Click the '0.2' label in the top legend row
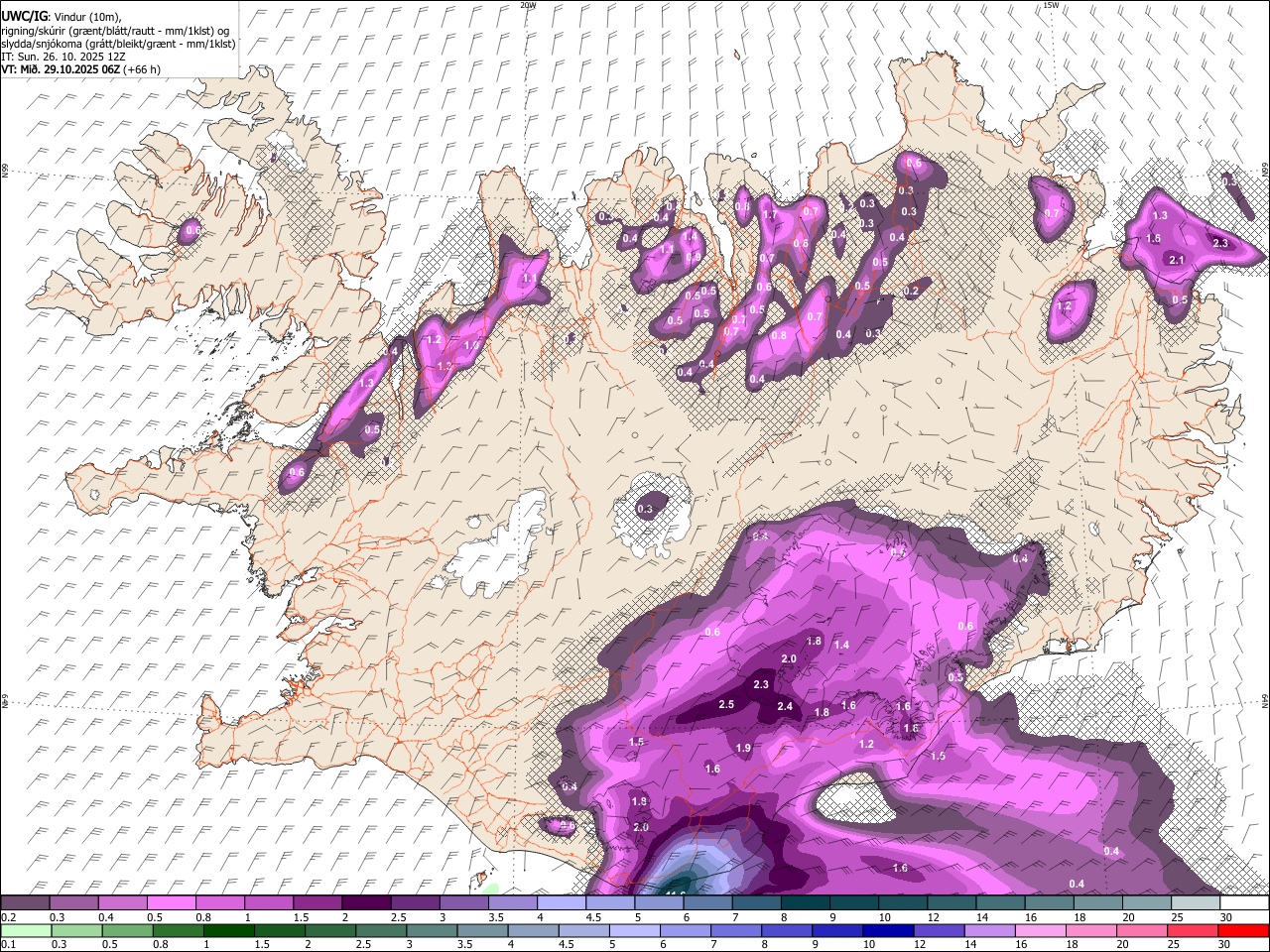 [x=8, y=917]
